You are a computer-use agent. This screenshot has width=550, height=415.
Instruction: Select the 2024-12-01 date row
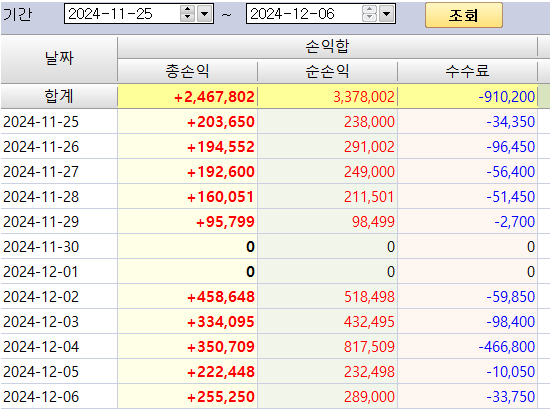point(59,272)
